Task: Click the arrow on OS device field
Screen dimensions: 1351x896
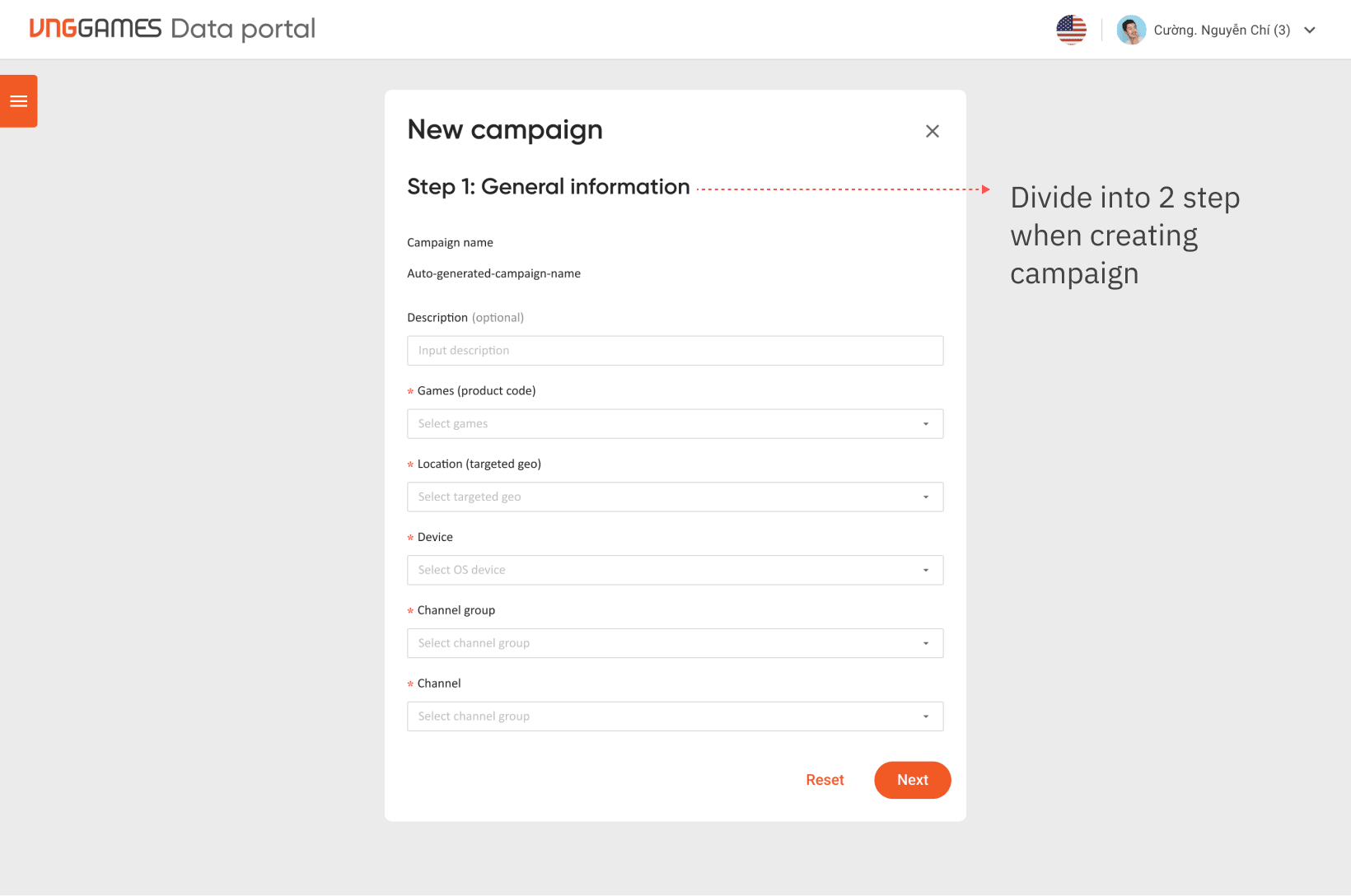Action: click(x=926, y=570)
